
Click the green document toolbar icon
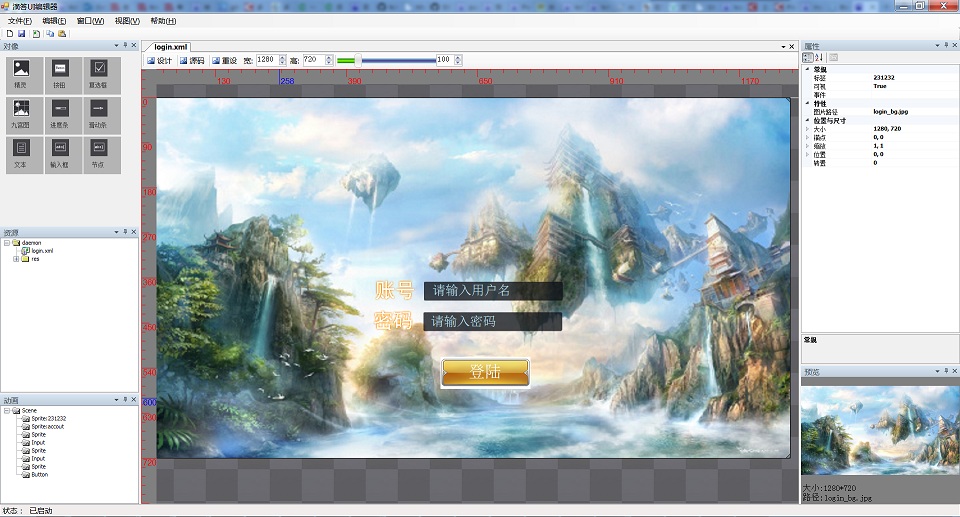[37, 34]
